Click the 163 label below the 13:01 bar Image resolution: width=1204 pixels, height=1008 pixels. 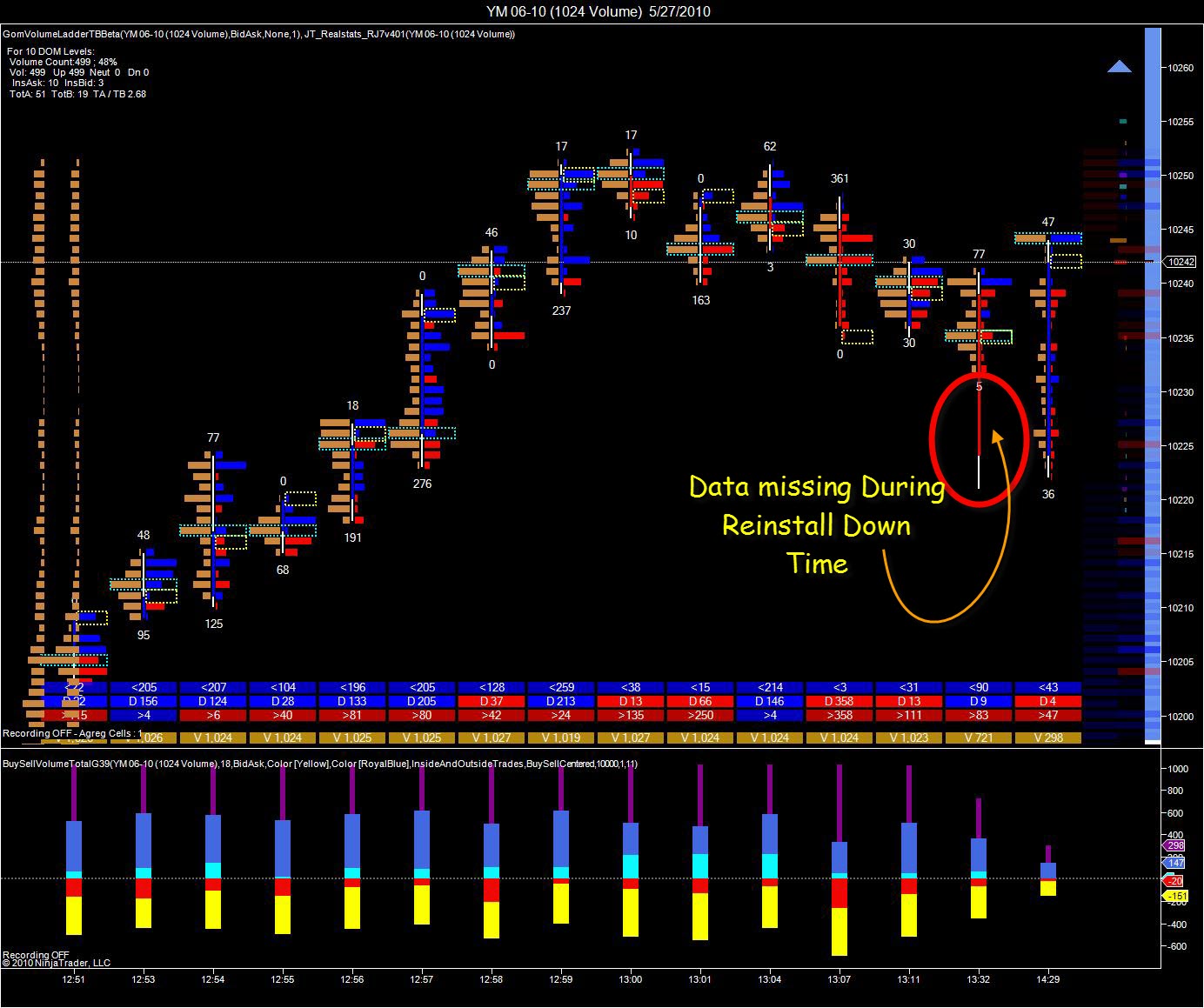point(700,300)
